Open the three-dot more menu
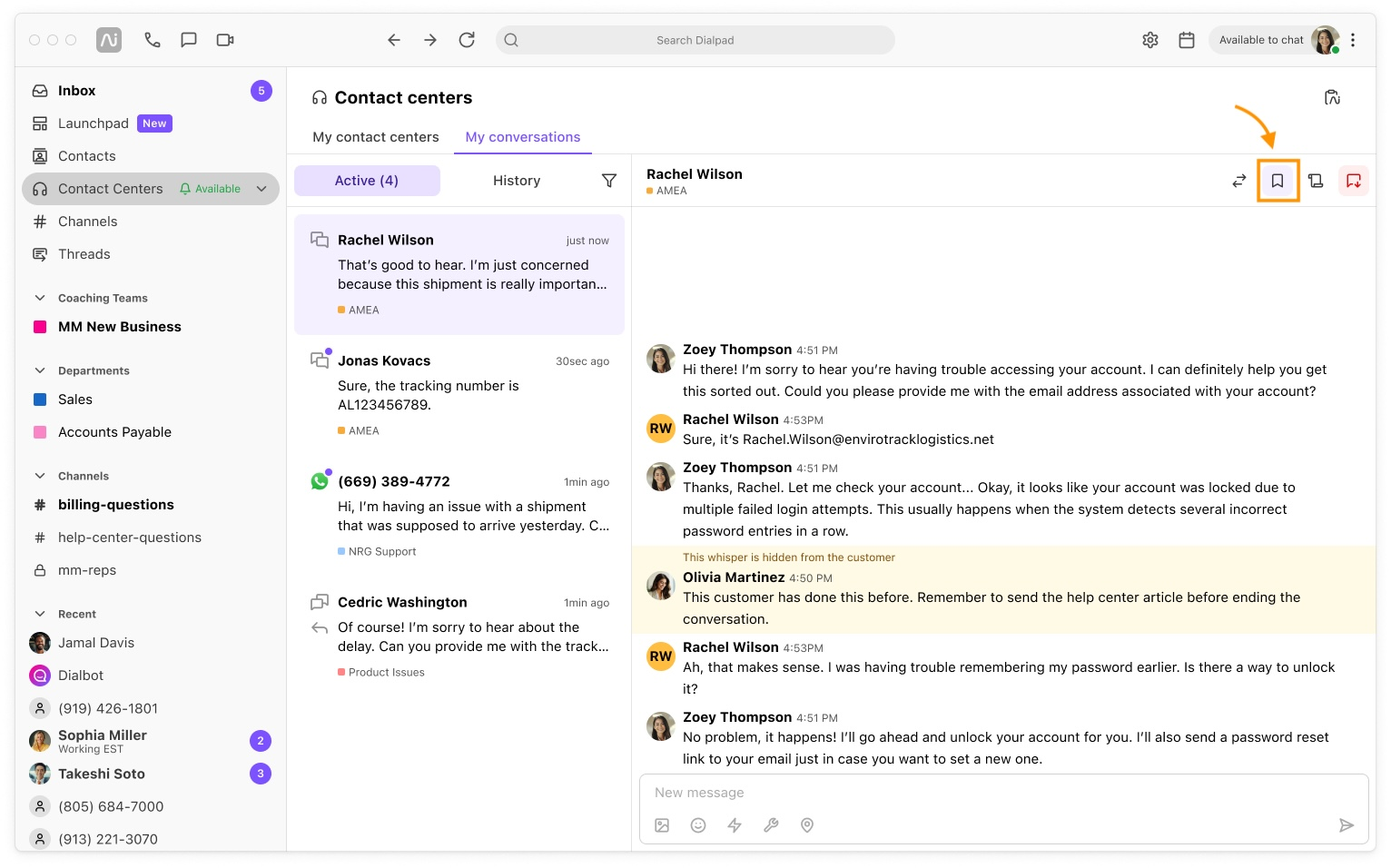 [x=1353, y=40]
